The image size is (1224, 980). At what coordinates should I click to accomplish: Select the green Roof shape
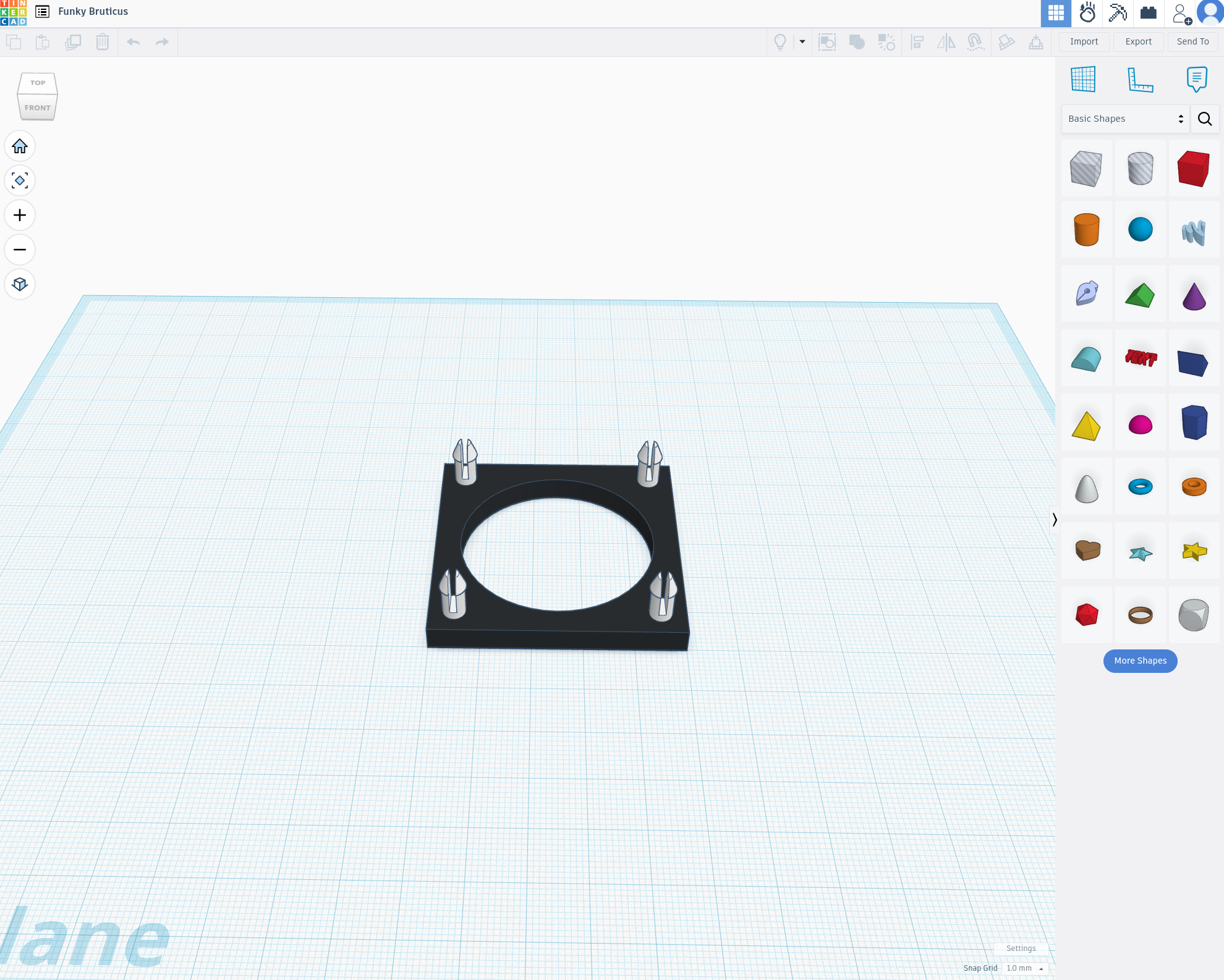point(1140,295)
